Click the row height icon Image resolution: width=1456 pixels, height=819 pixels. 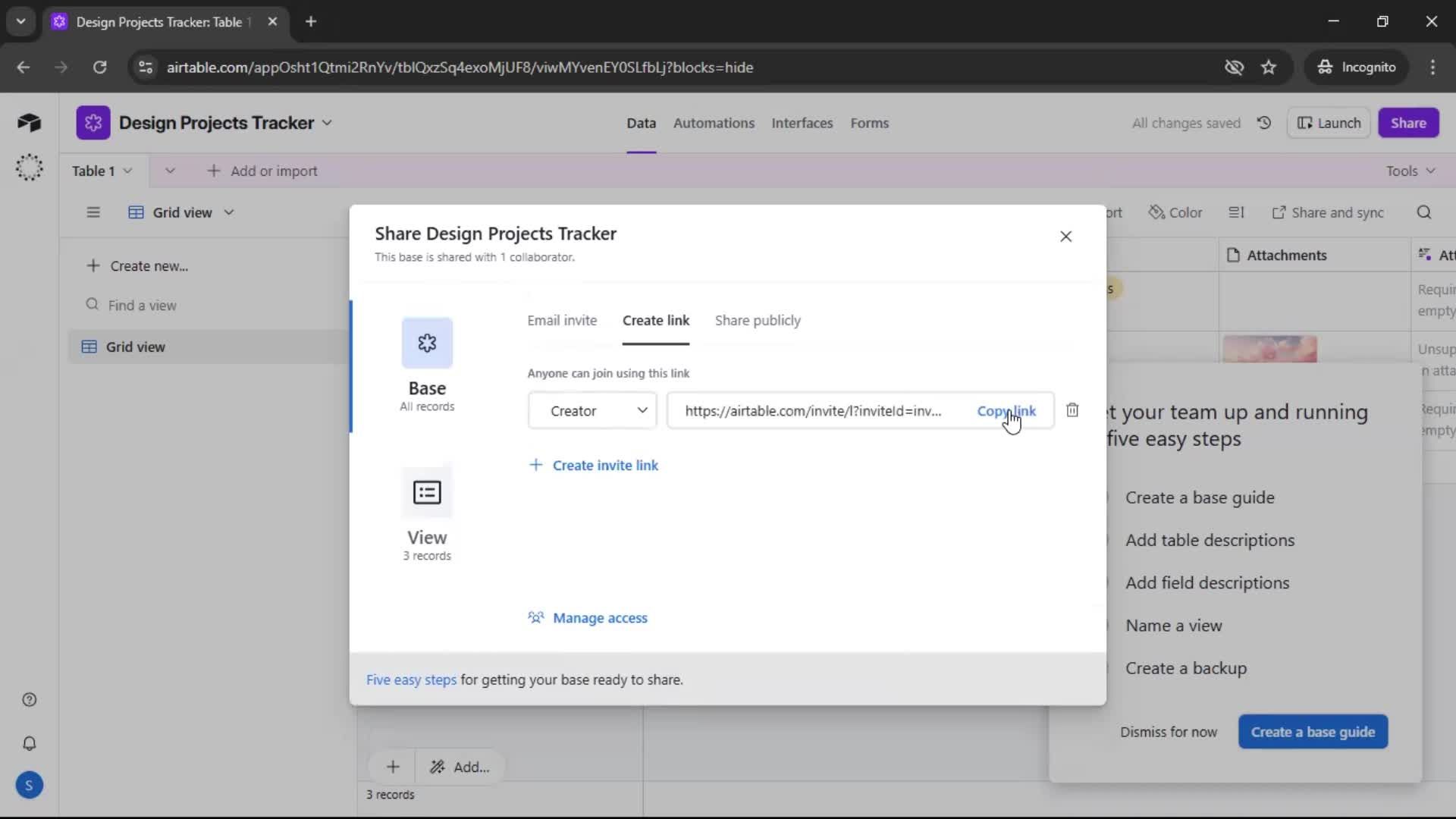pyautogui.click(x=1236, y=212)
